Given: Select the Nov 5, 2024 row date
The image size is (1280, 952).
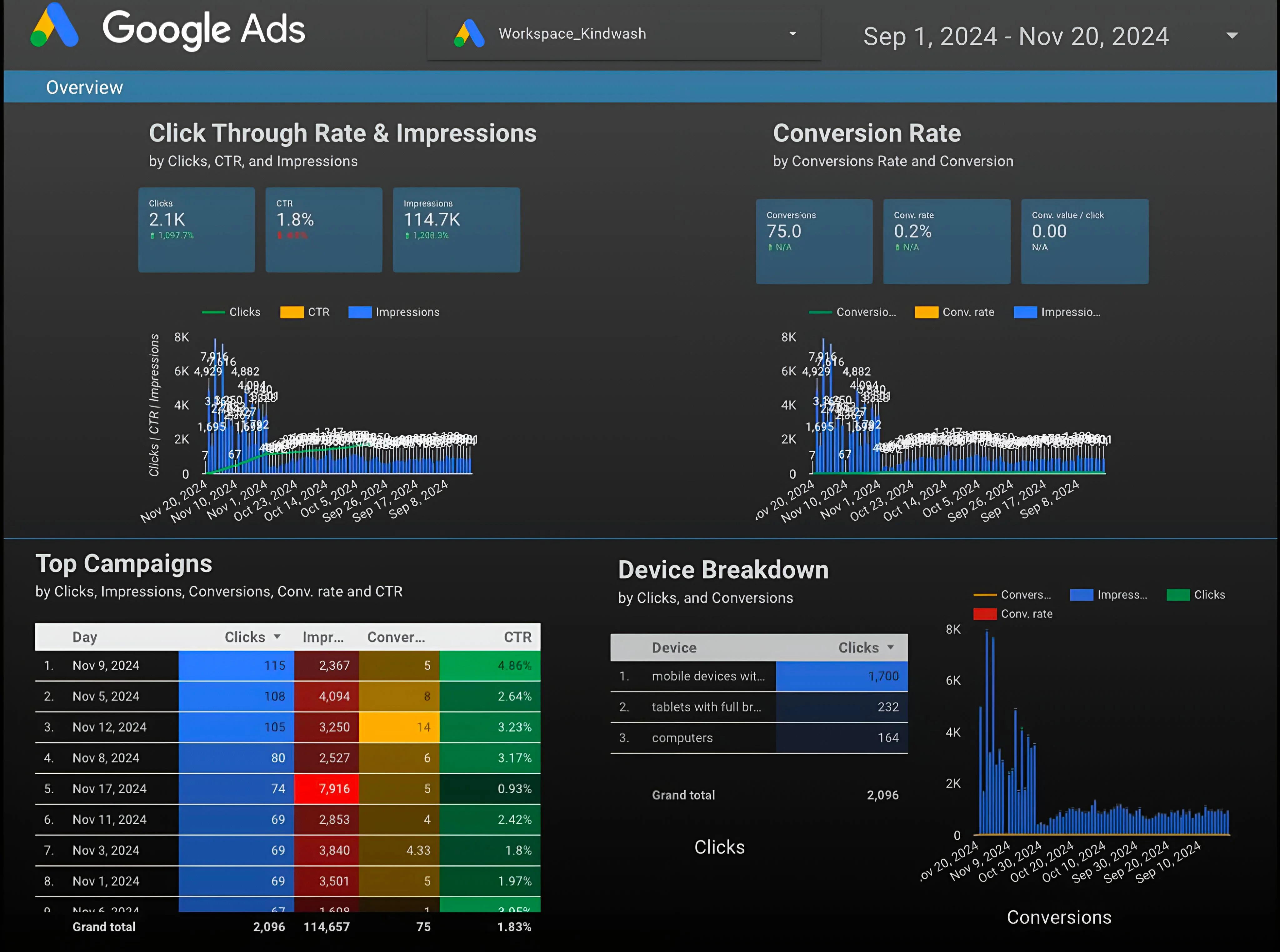Looking at the screenshot, I should [x=106, y=696].
